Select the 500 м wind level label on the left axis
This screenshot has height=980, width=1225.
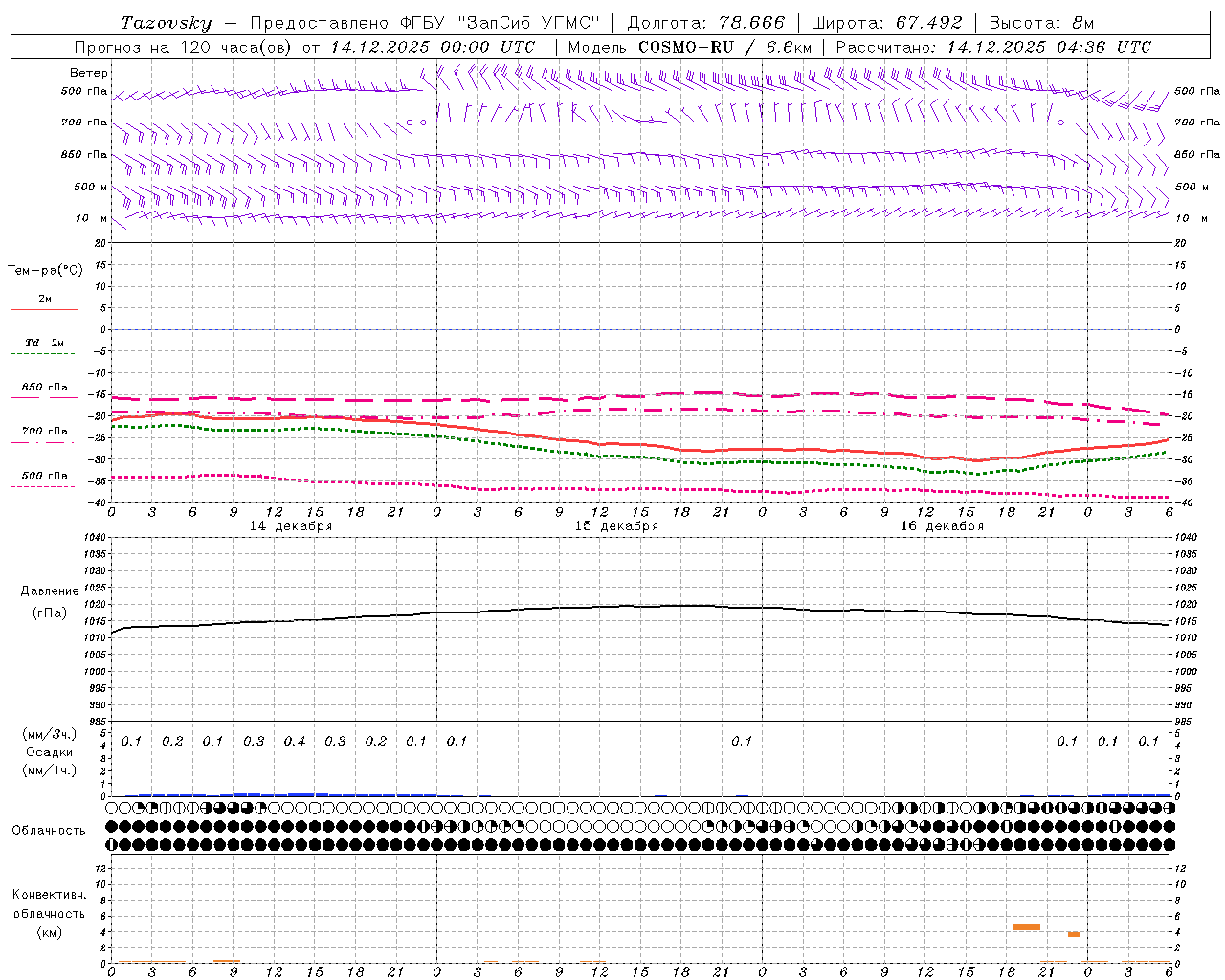[91, 187]
